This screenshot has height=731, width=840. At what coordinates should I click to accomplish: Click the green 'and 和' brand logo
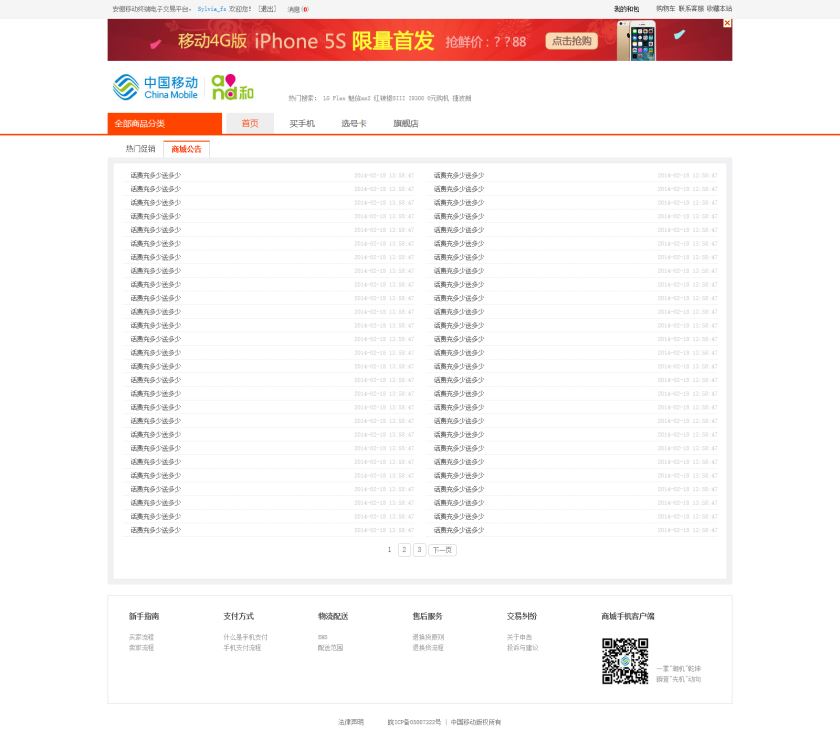click(x=232, y=87)
